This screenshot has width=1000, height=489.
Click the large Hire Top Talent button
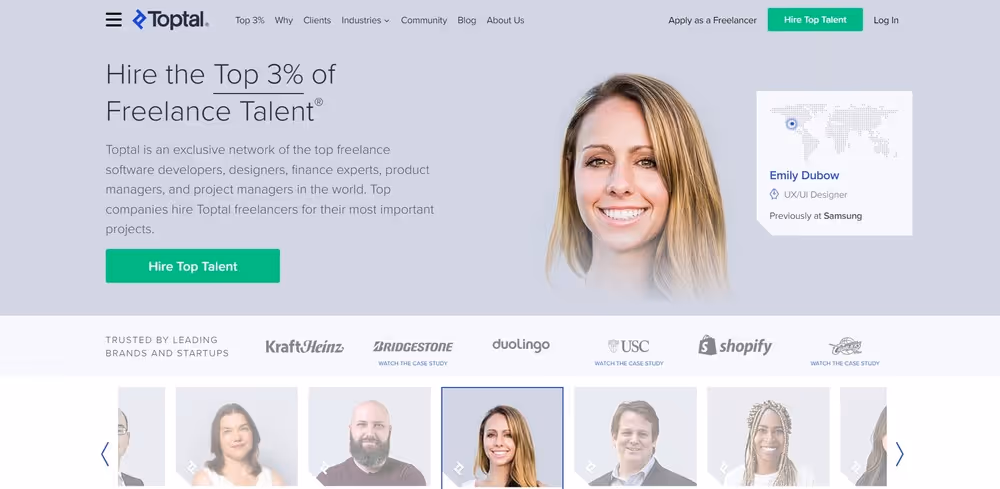point(193,266)
